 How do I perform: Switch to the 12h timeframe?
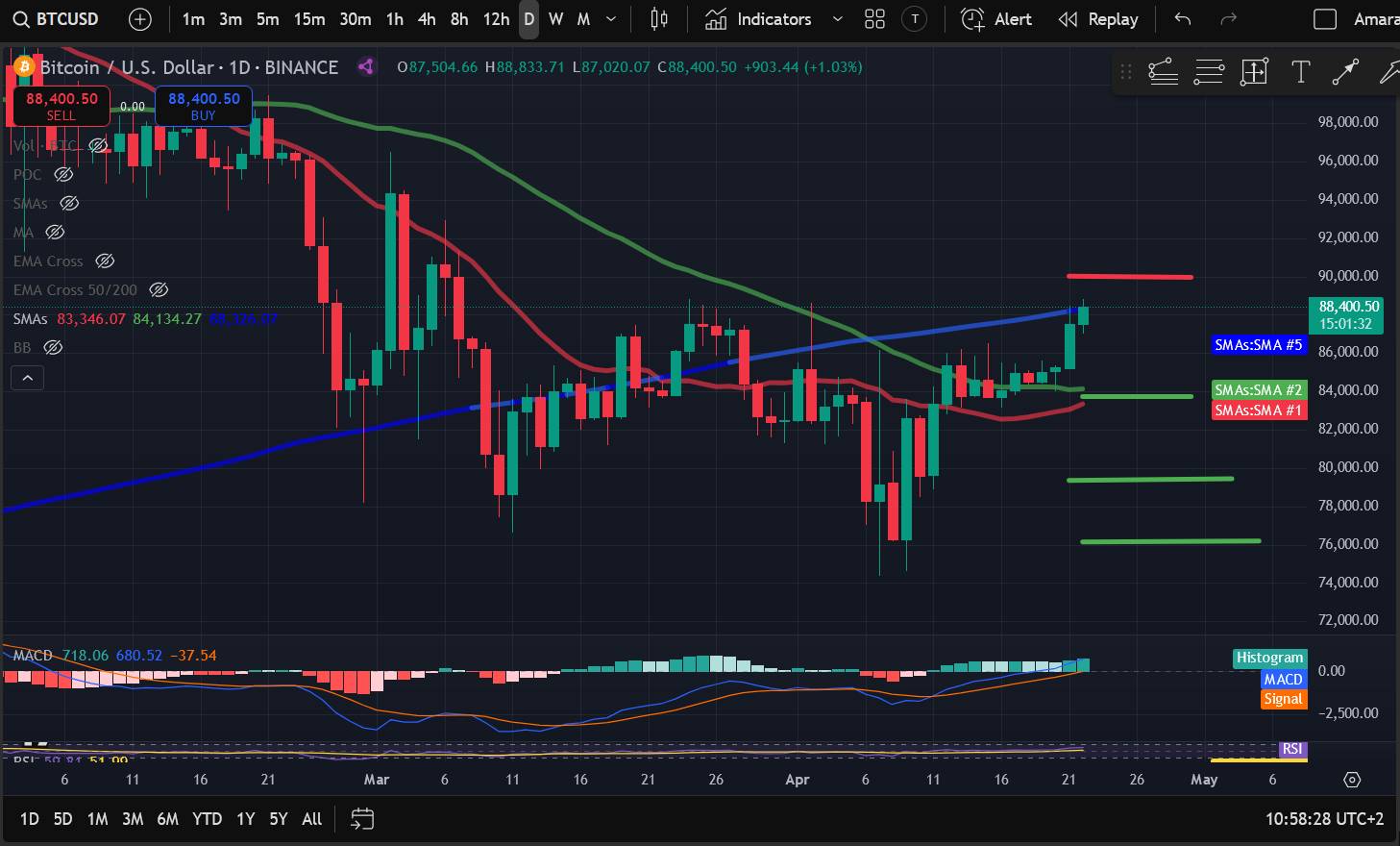[x=496, y=19]
